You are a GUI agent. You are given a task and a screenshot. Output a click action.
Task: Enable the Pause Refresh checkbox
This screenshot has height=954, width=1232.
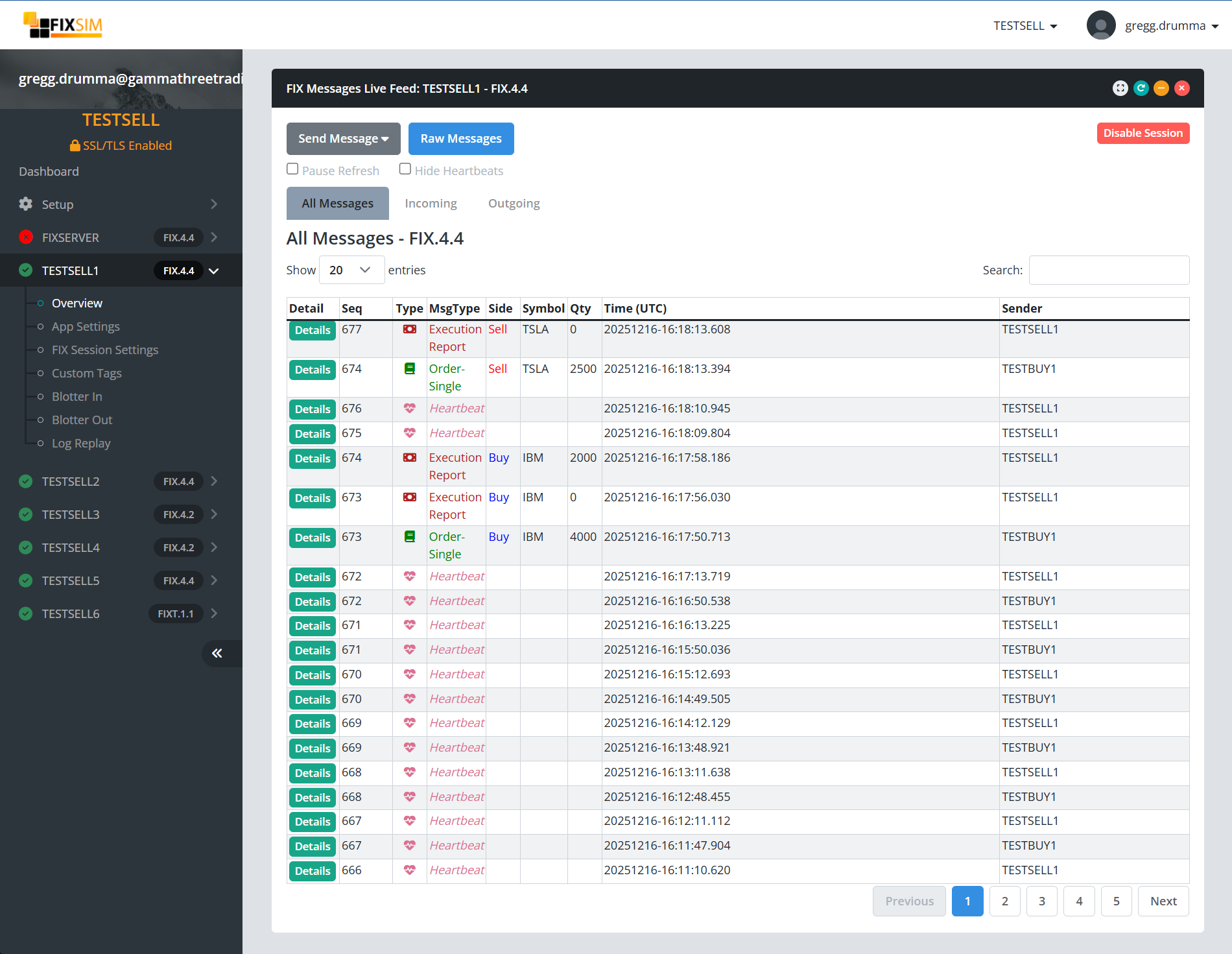(292, 169)
